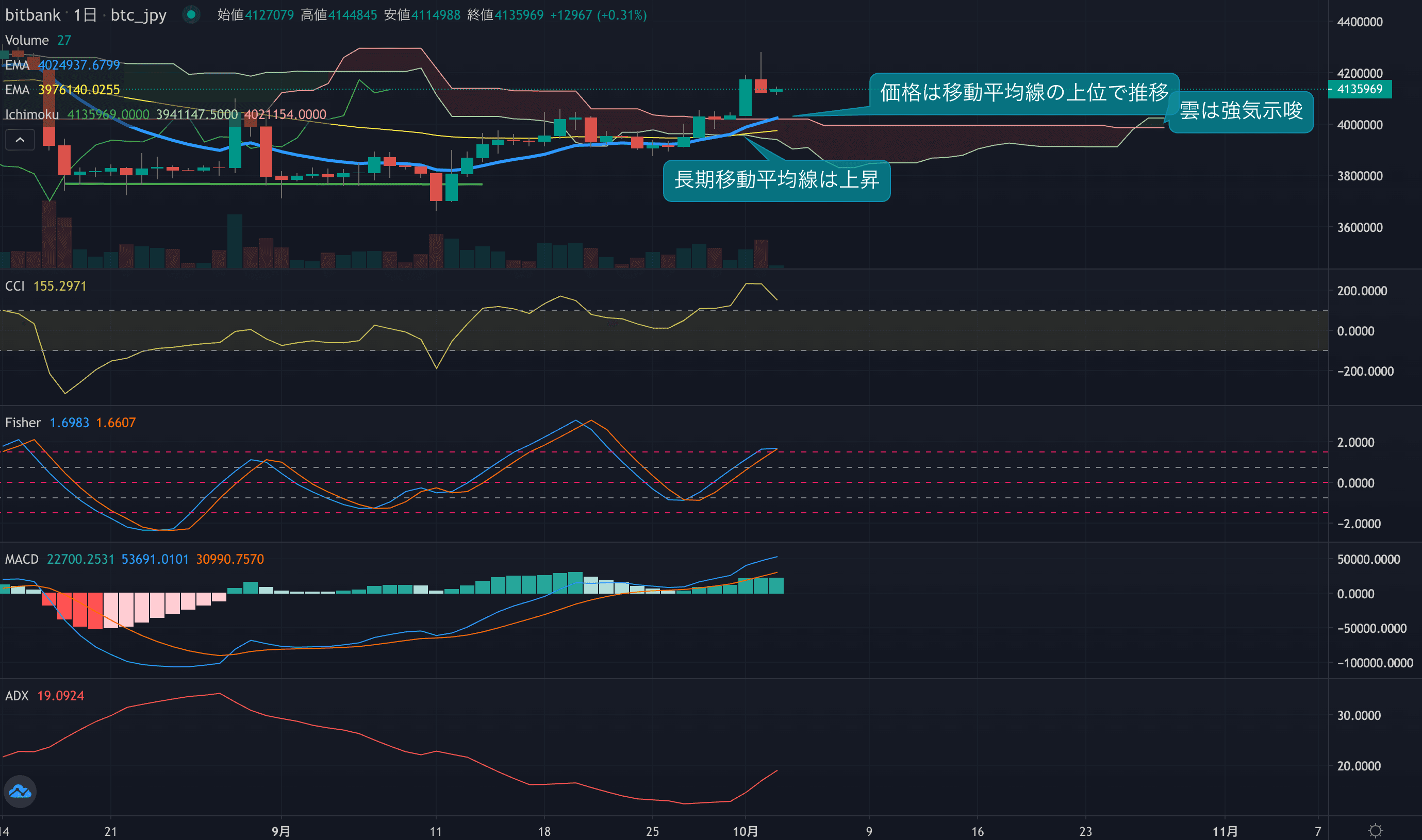Click the btc_jpy symbol label
The height and width of the screenshot is (840, 1422).
point(138,15)
